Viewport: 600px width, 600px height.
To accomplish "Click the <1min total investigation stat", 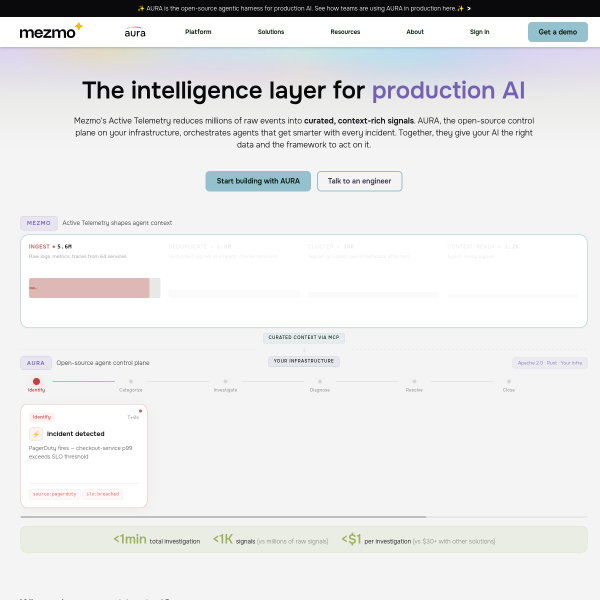I will click(x=157, y=540).
